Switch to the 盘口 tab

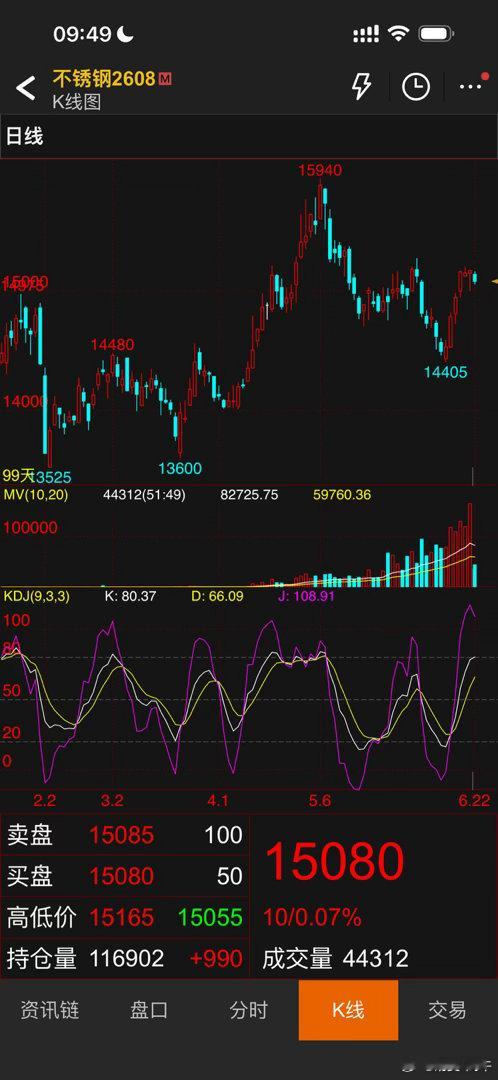[x=149, y=1010]
